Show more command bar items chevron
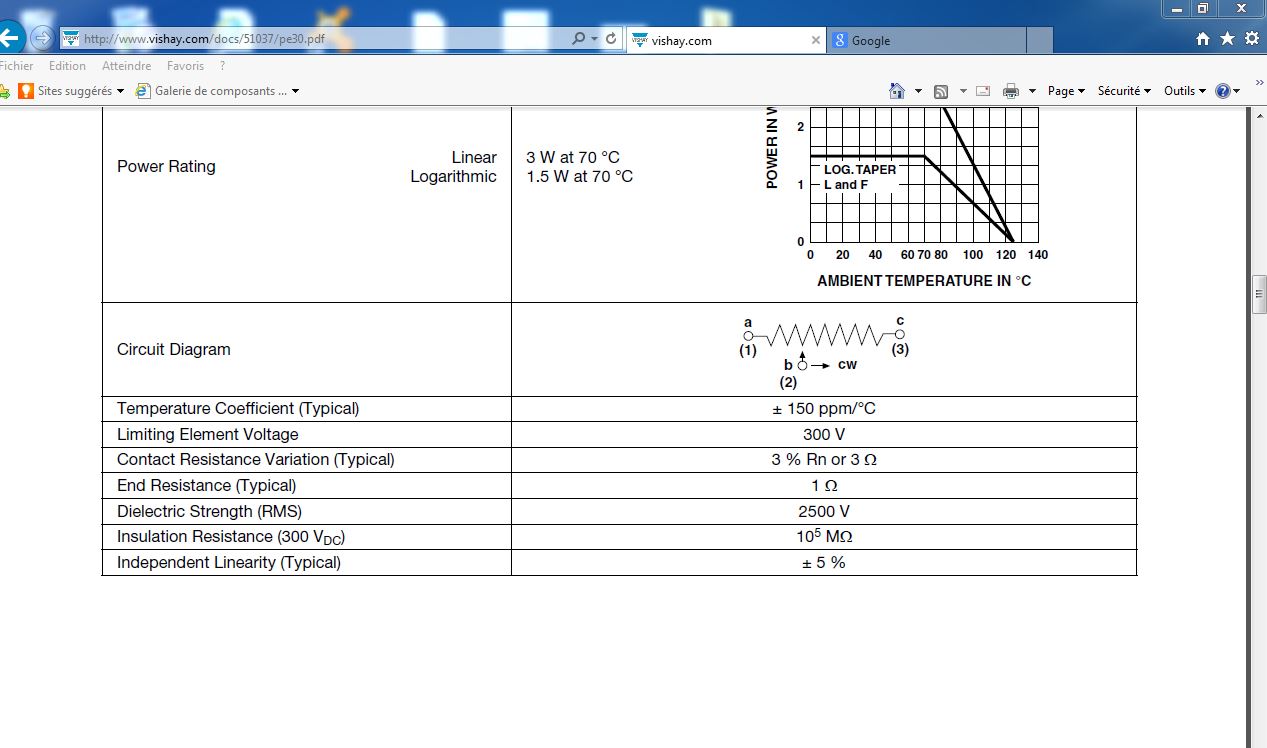 tap(1259, 85)
